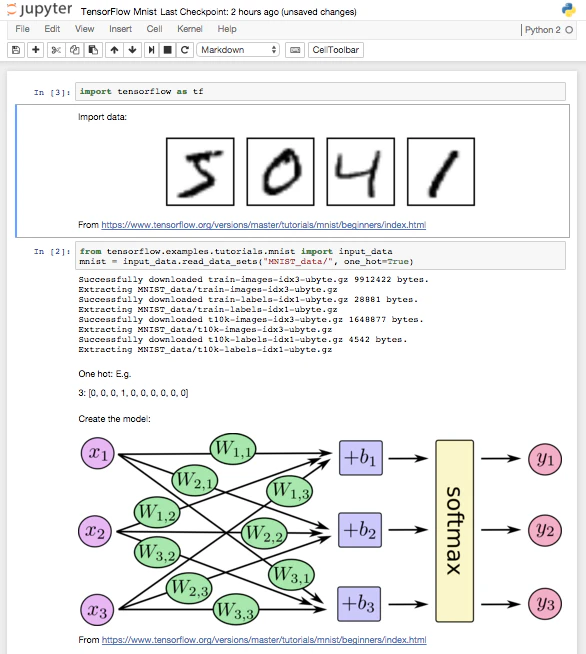The image size is (586, 654).
Task: Interrupt the kernel with the stop icon
Action: pos(168,50)
